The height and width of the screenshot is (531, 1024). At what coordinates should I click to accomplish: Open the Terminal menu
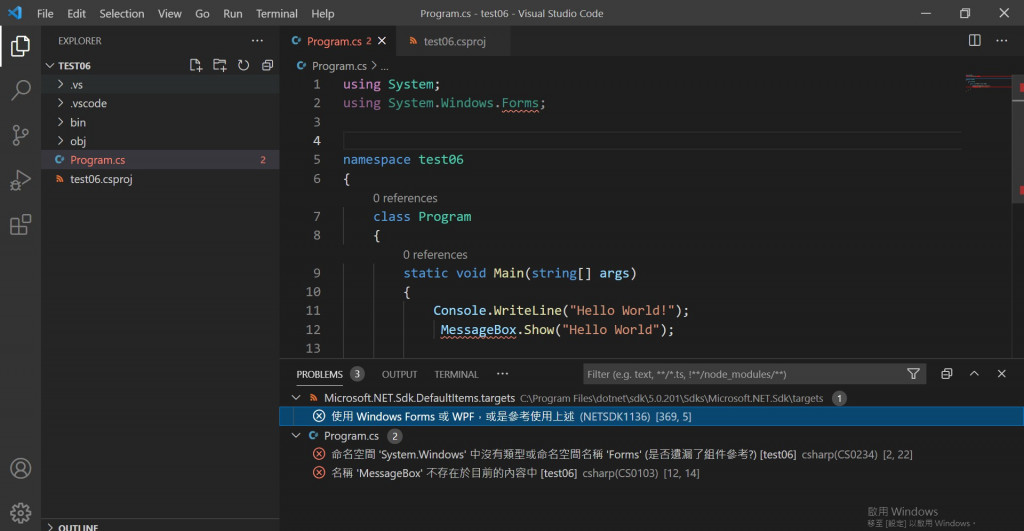[276, 14]
